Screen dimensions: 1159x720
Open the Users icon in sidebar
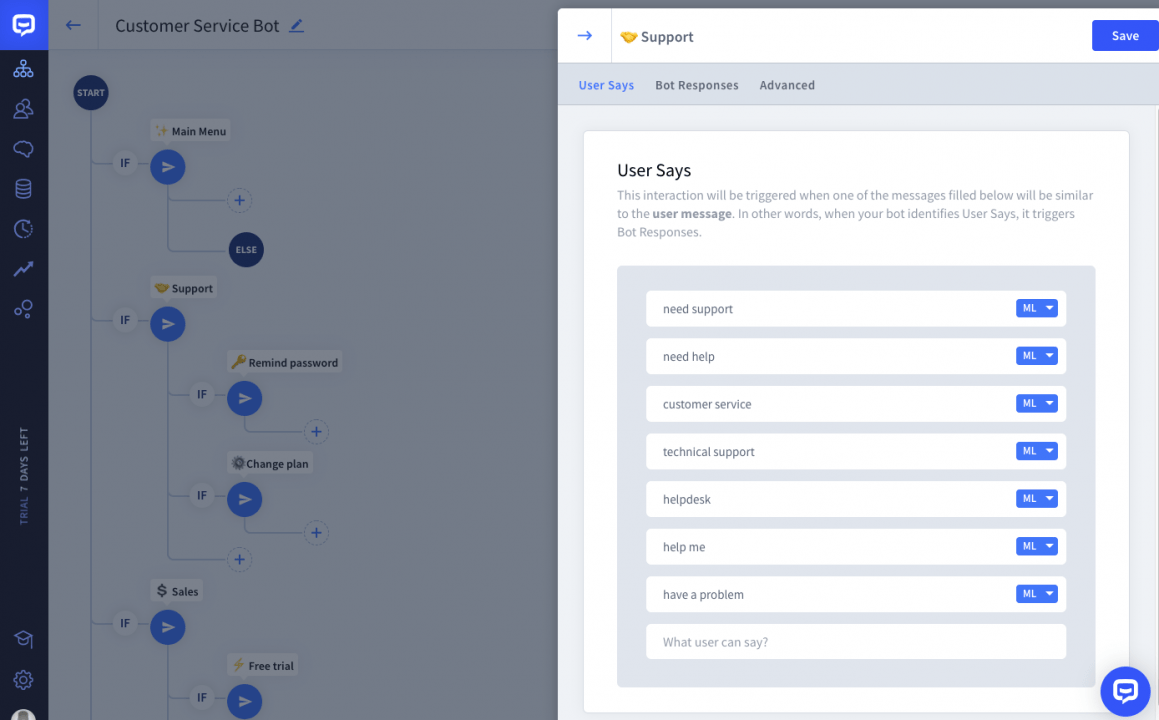[x=23, y=108]
